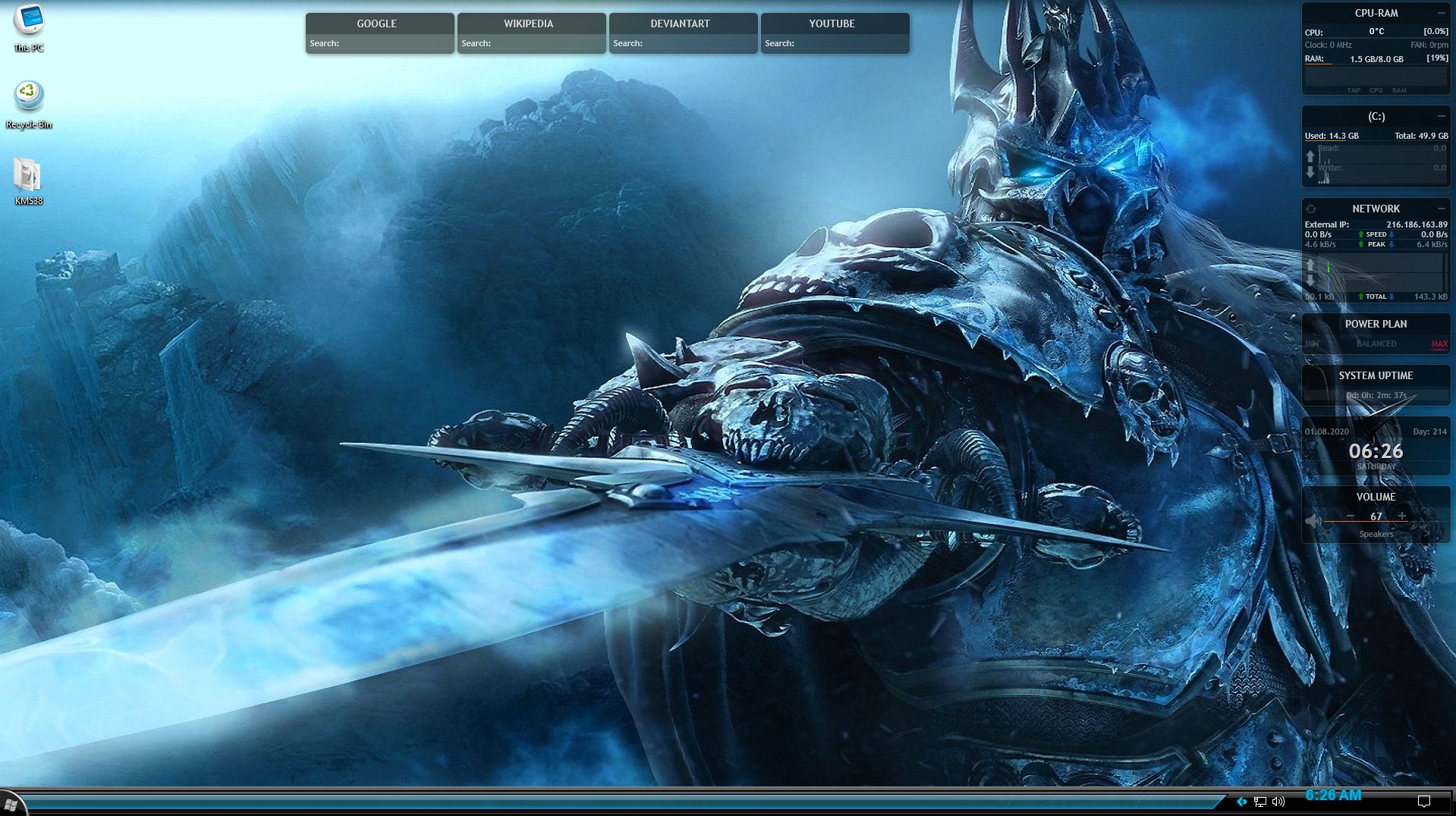The height and width of the screenshot is (816, 1456).
Task: Open the WIKIPEDIA header link
Action: coord(529,24)
